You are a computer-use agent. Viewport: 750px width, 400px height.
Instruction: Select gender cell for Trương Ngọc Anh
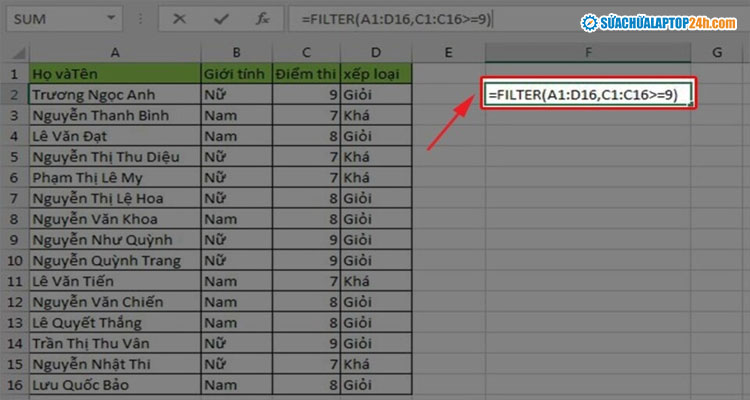point(237,94)
